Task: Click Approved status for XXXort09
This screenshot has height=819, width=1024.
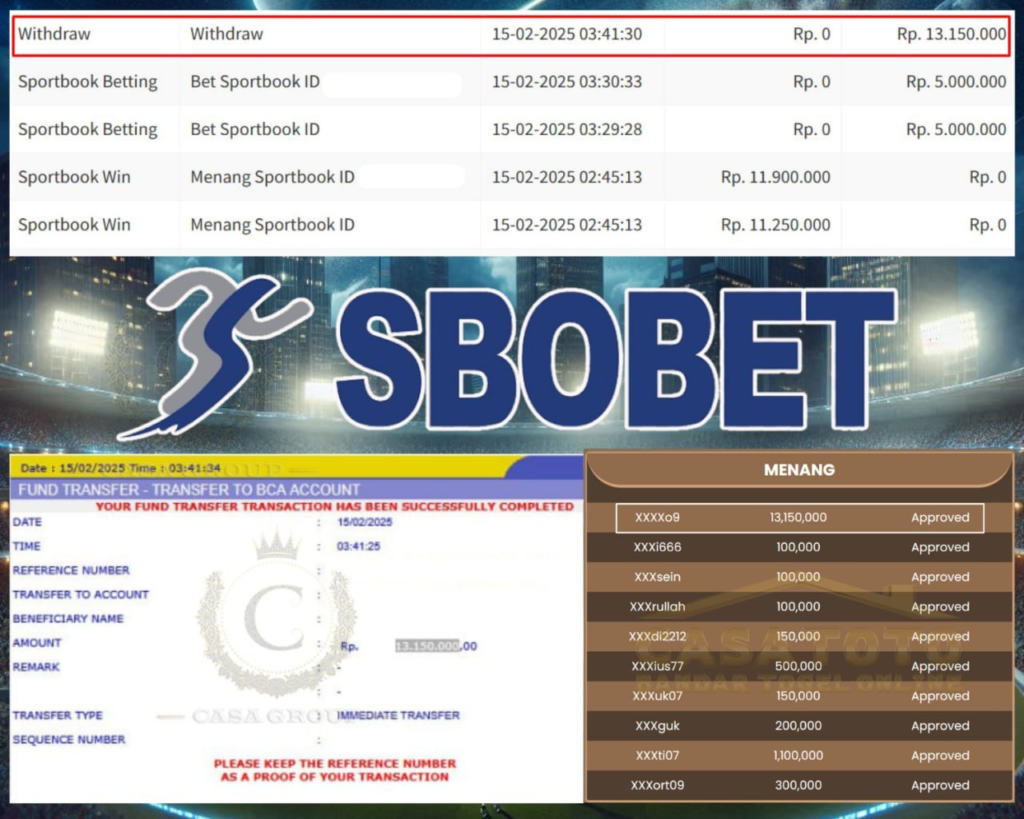Action: (x=939, y=785)
